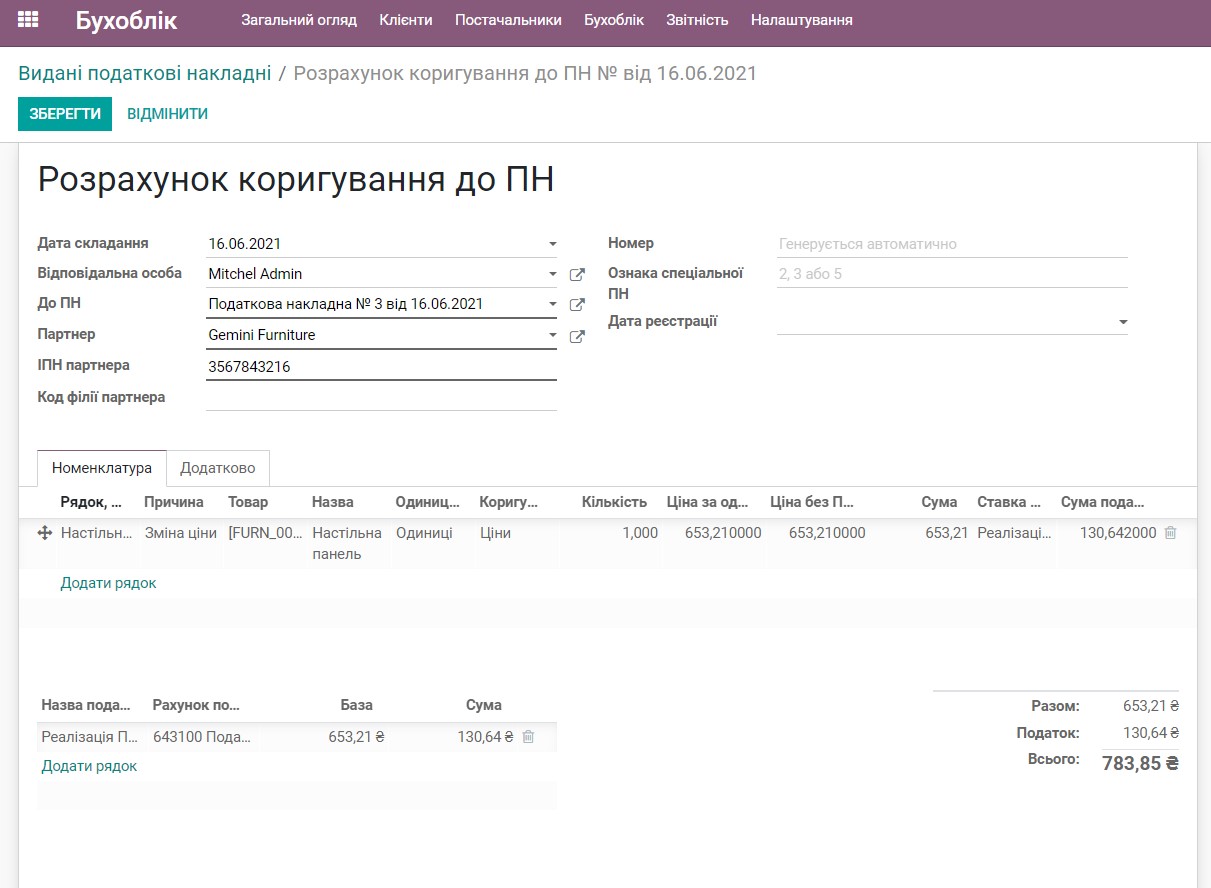Select the Номенклатура tab
Image resolution: width=1211 pixels, height=888 pixels.
tap(101, 467)
